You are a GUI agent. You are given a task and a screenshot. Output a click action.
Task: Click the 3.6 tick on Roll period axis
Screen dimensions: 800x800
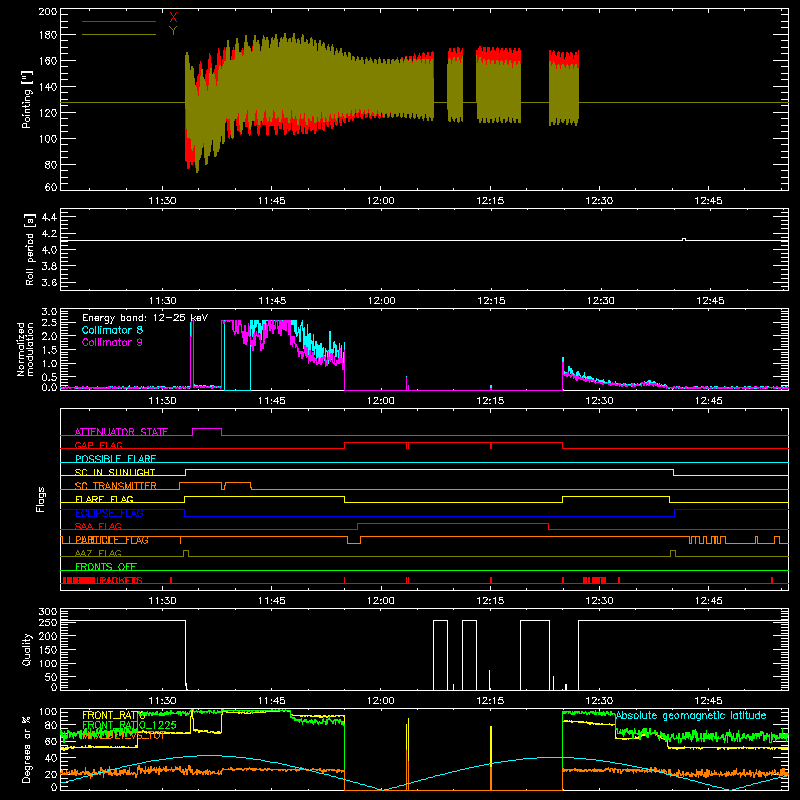pyautogui.click(x=49, y=282)
